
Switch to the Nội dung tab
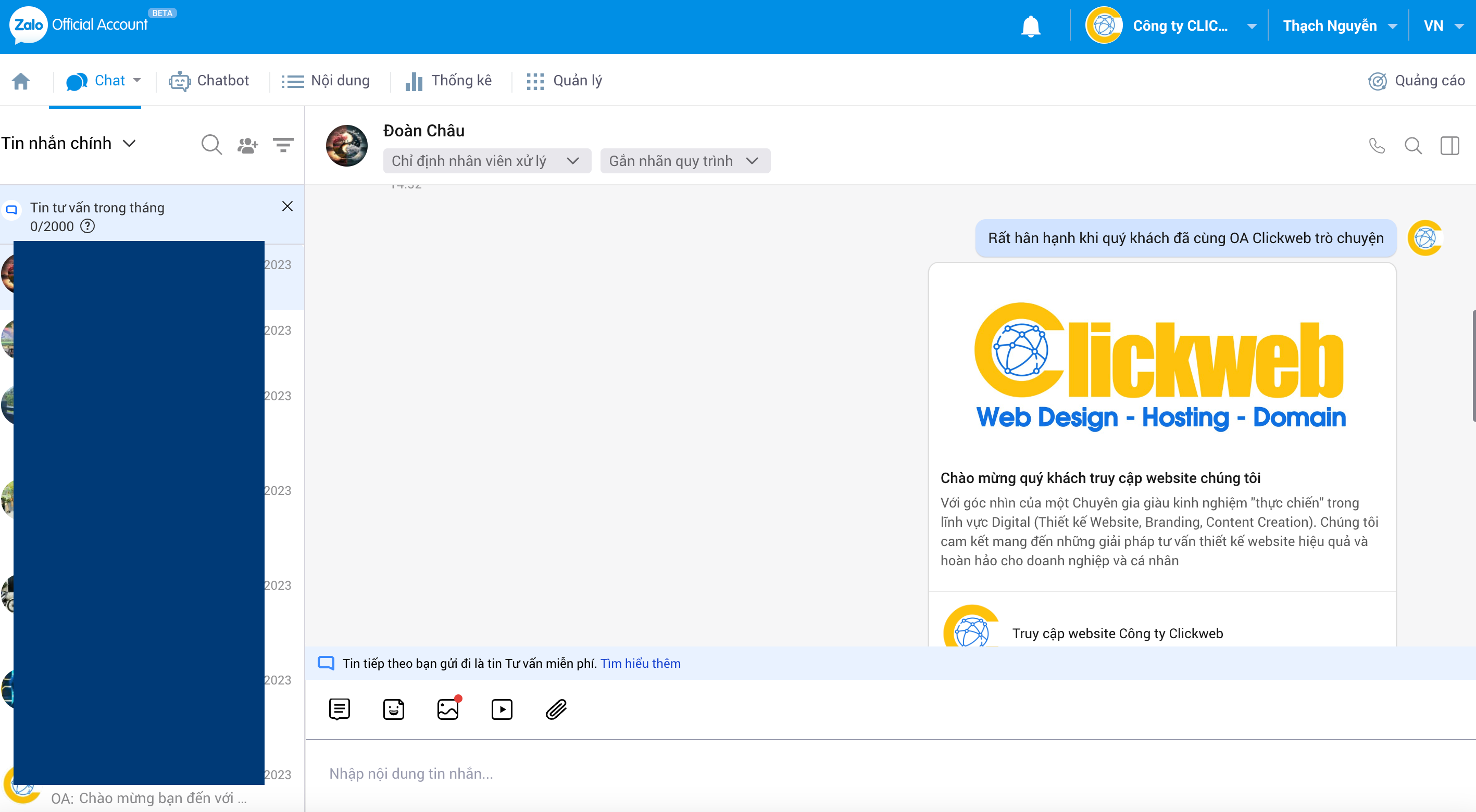tap(326, 81)
